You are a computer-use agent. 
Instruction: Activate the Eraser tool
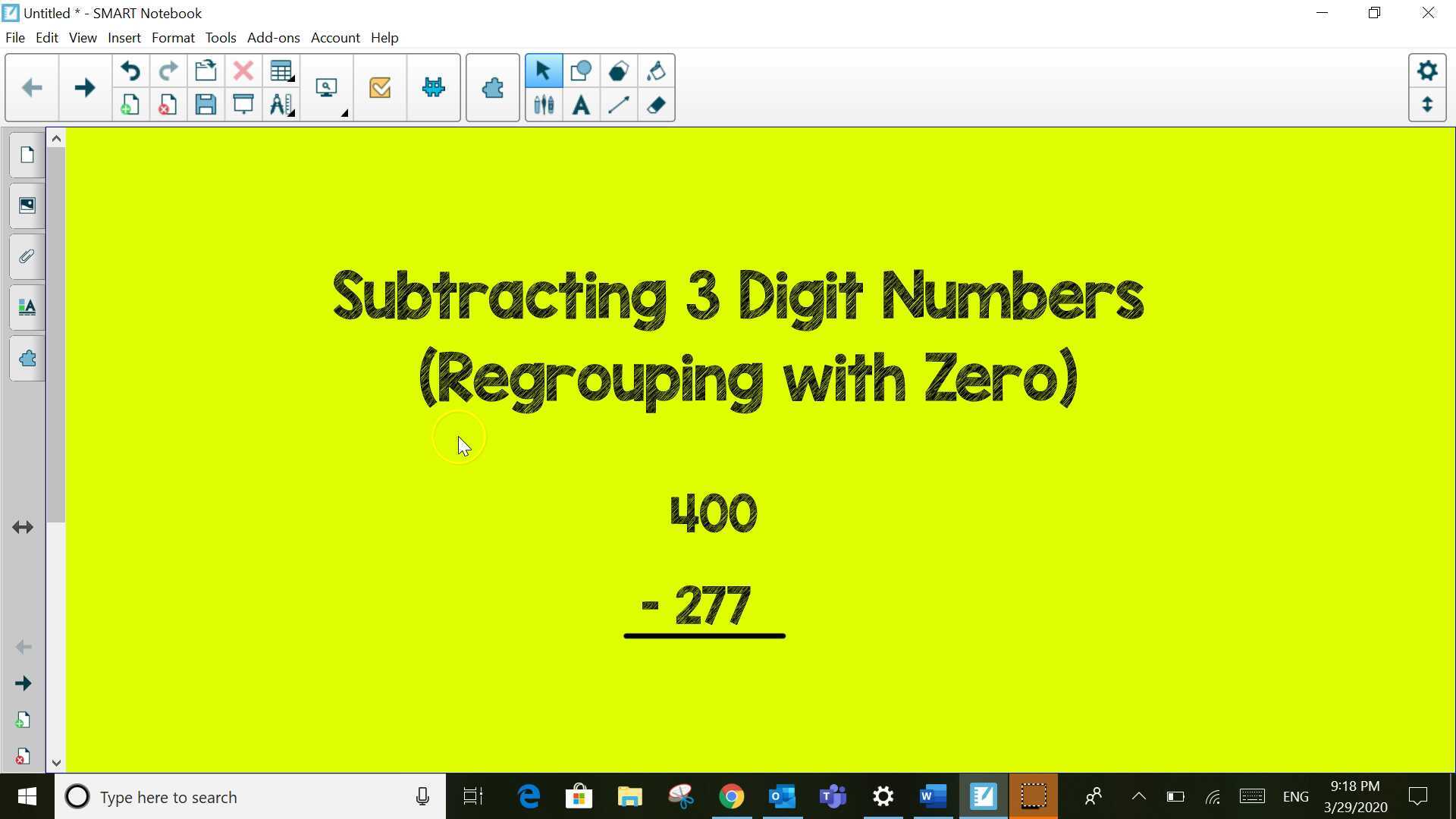coord(656,105)
